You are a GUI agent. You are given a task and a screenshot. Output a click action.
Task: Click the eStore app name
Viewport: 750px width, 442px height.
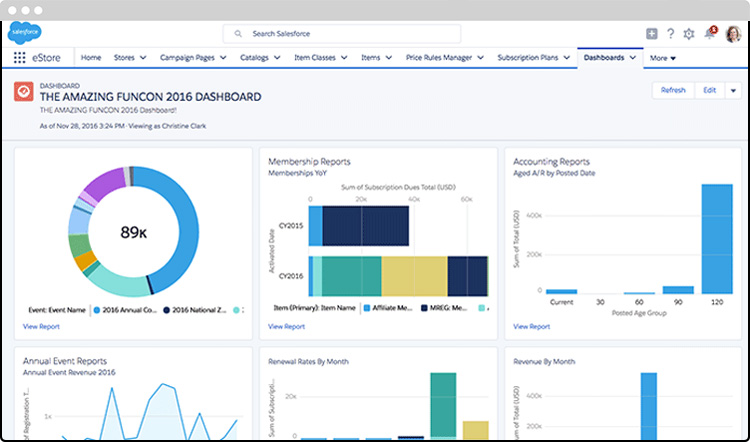tap(46, 58)
